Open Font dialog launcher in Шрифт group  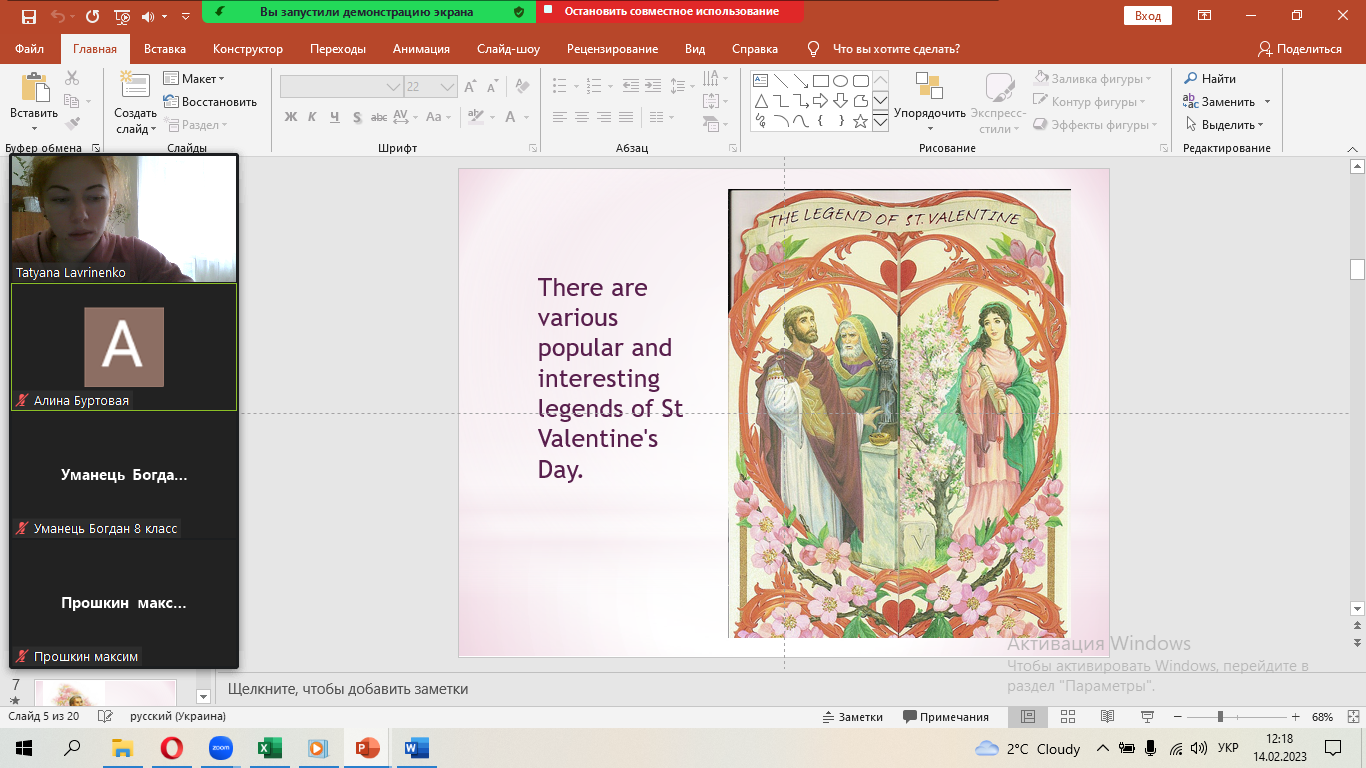point(535,148)
